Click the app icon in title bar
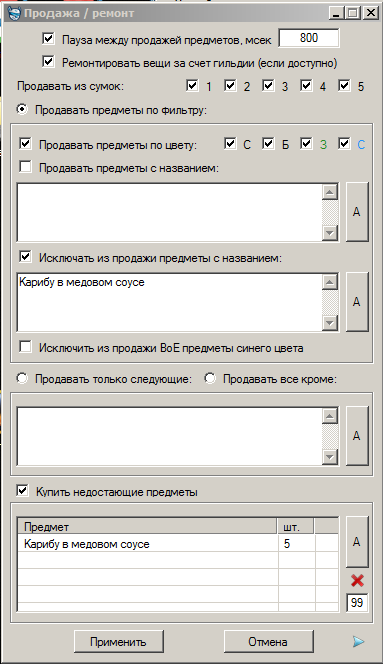Image resolution: width=383 pixels, height=664 pixels. pyautogui.click(x=14, y=14)
